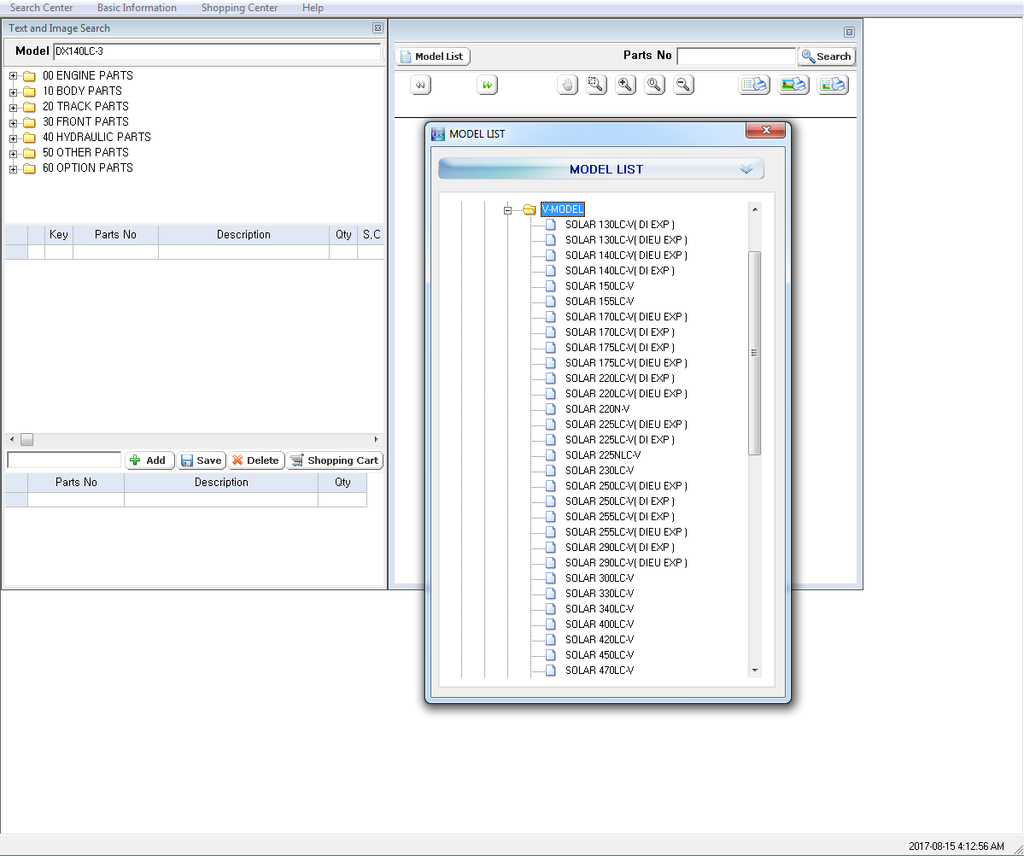Close the Text and Image Search panel
The width and height of the screenshot is (1024, 856).
click(x=377, y=28)
